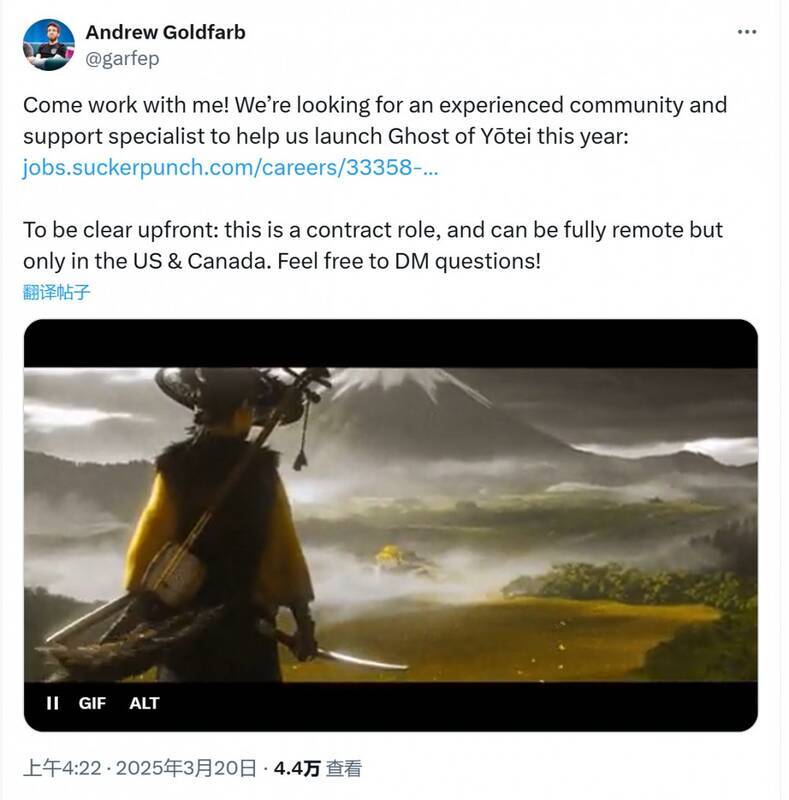Image resolution: width=789 pixels, height=800 pixels.
Task: Click the 'Come work with me!' paragraph
Action: (375, 136)
